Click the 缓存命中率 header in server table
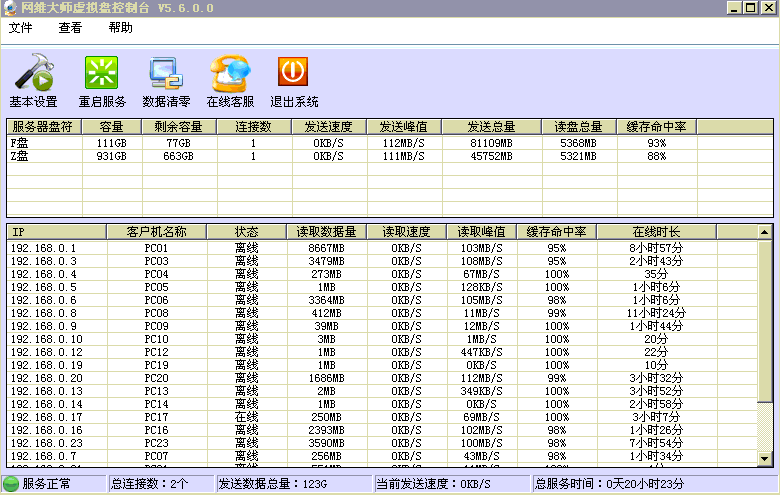The width and height of the screenshot is (780, 495). point(656,127)
